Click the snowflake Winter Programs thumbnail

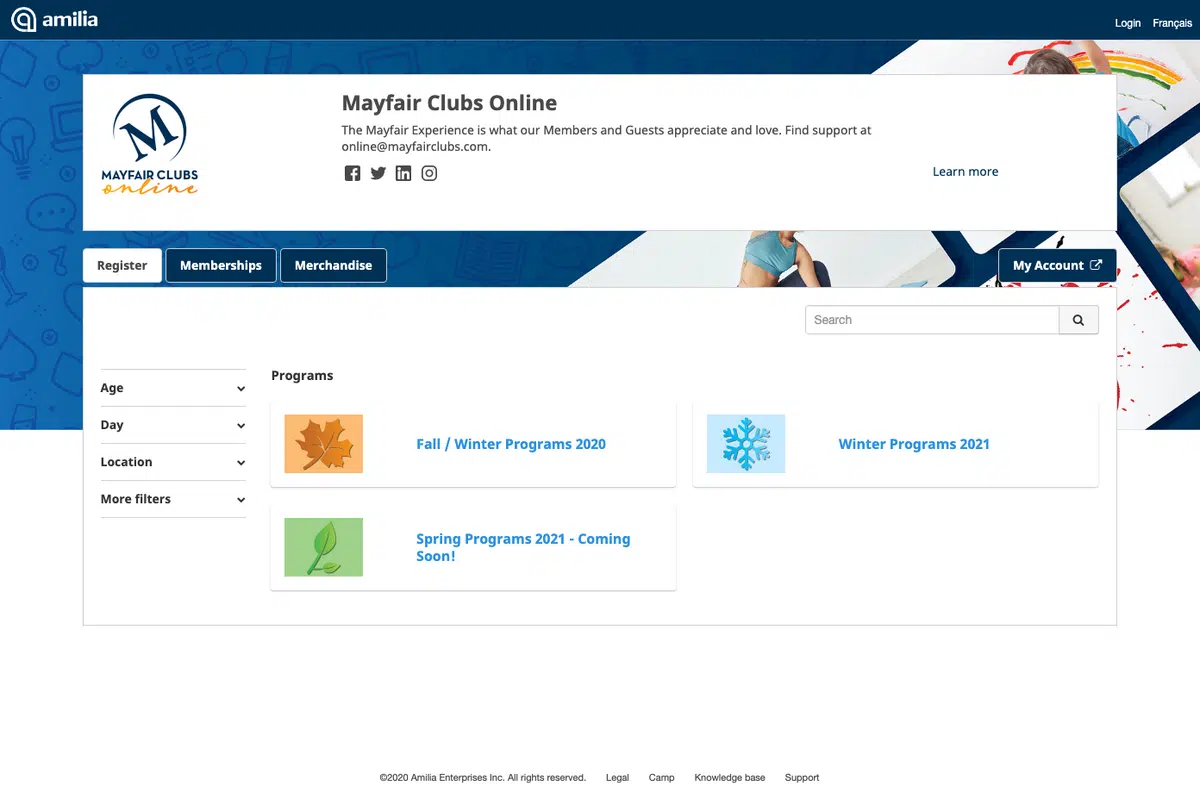[745, 444]
